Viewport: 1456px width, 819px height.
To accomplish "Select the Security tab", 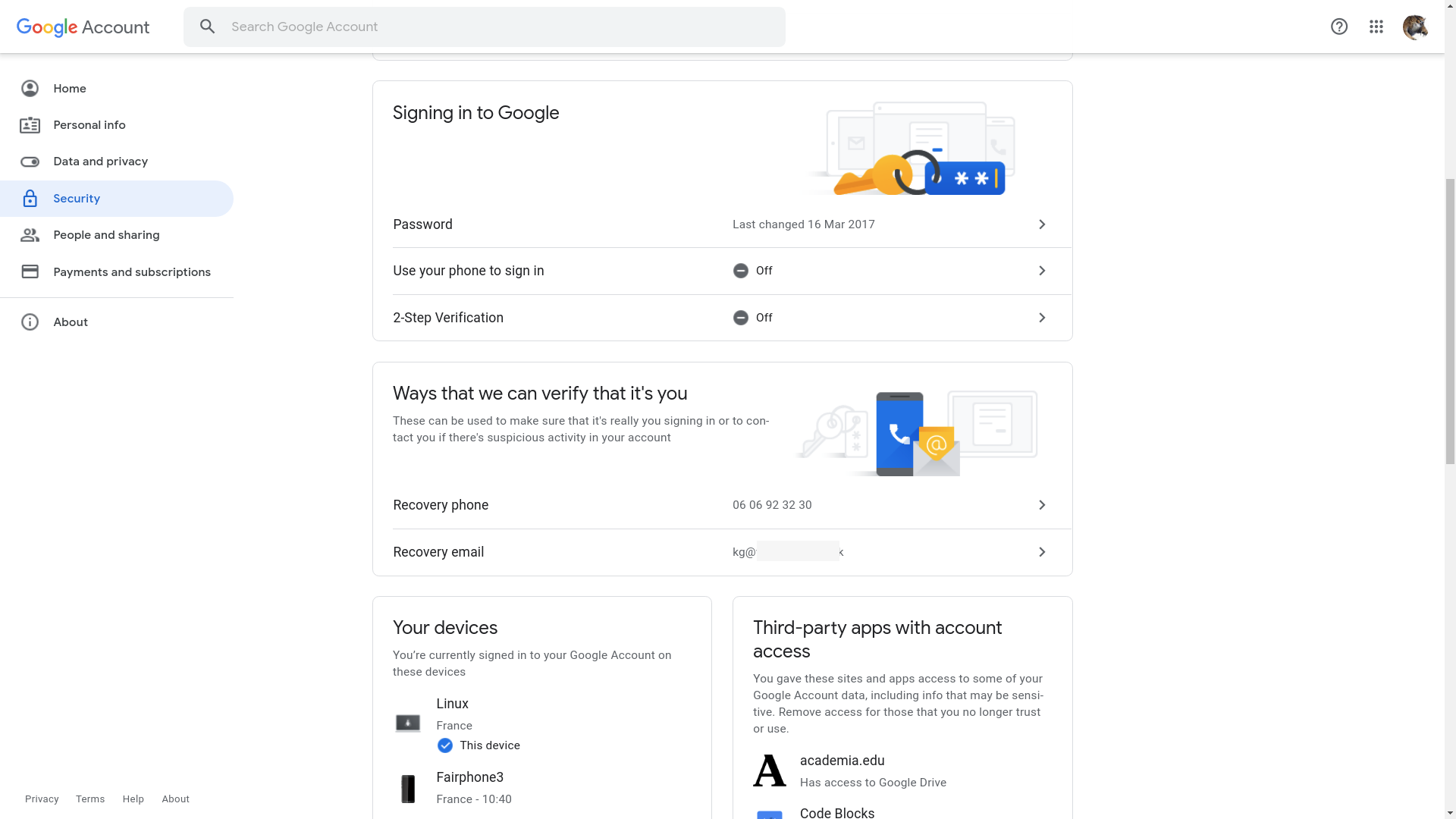I will pyautogui.click(x=117, y=199).
